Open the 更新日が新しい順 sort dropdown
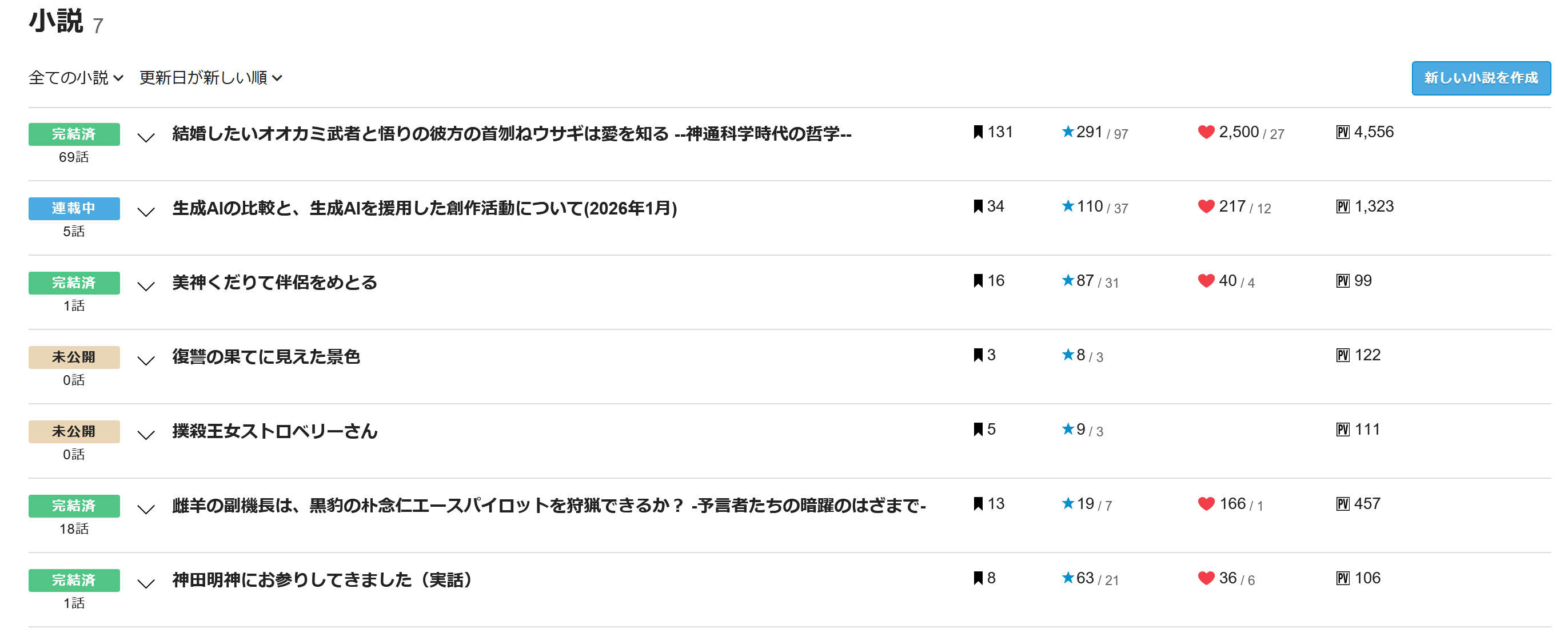The image size is (1568, 632). (x=210, y=78)
